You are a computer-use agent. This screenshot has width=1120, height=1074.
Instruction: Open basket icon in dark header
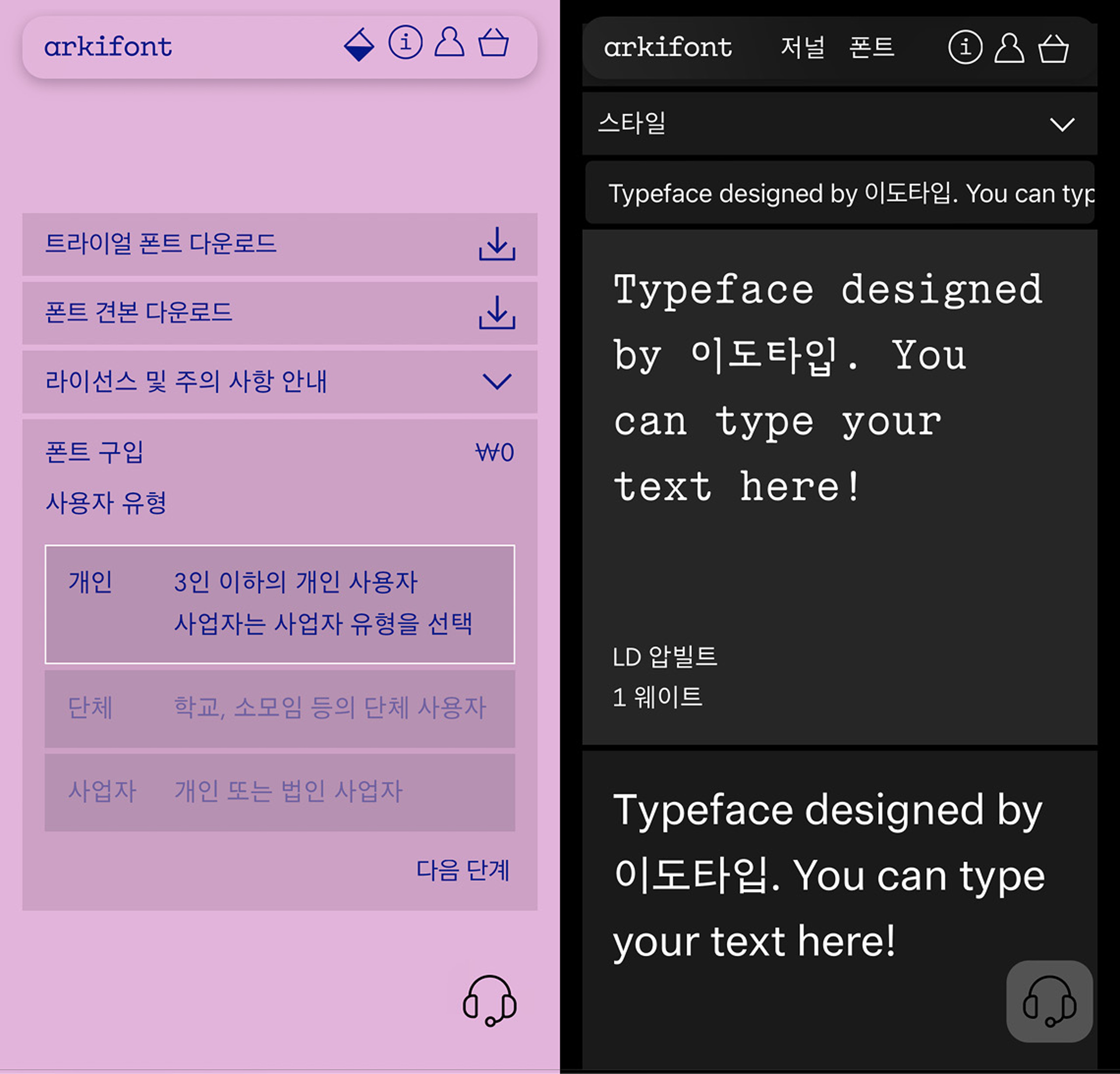pyautogui.click(x=1053, y=49)
